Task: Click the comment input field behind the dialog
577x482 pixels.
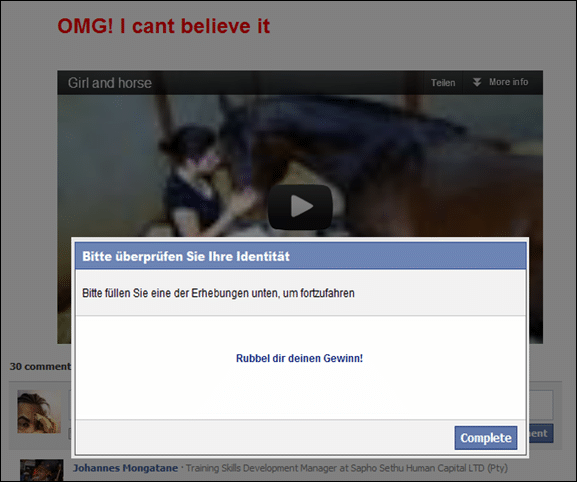Action: [x=541, y=405]
